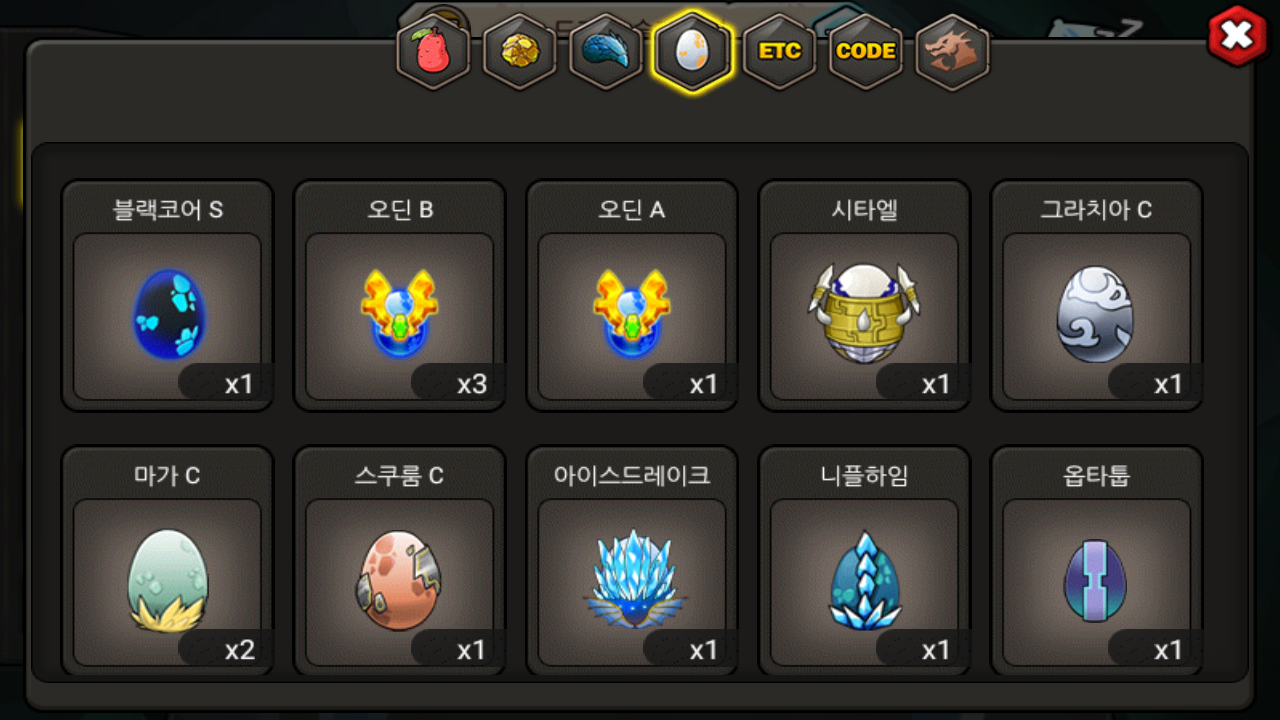This screenshot has height=720, width=1280.
Task: Click the x2 count on 마가 C
Action: pyautogui.click(x=239, y=650)
